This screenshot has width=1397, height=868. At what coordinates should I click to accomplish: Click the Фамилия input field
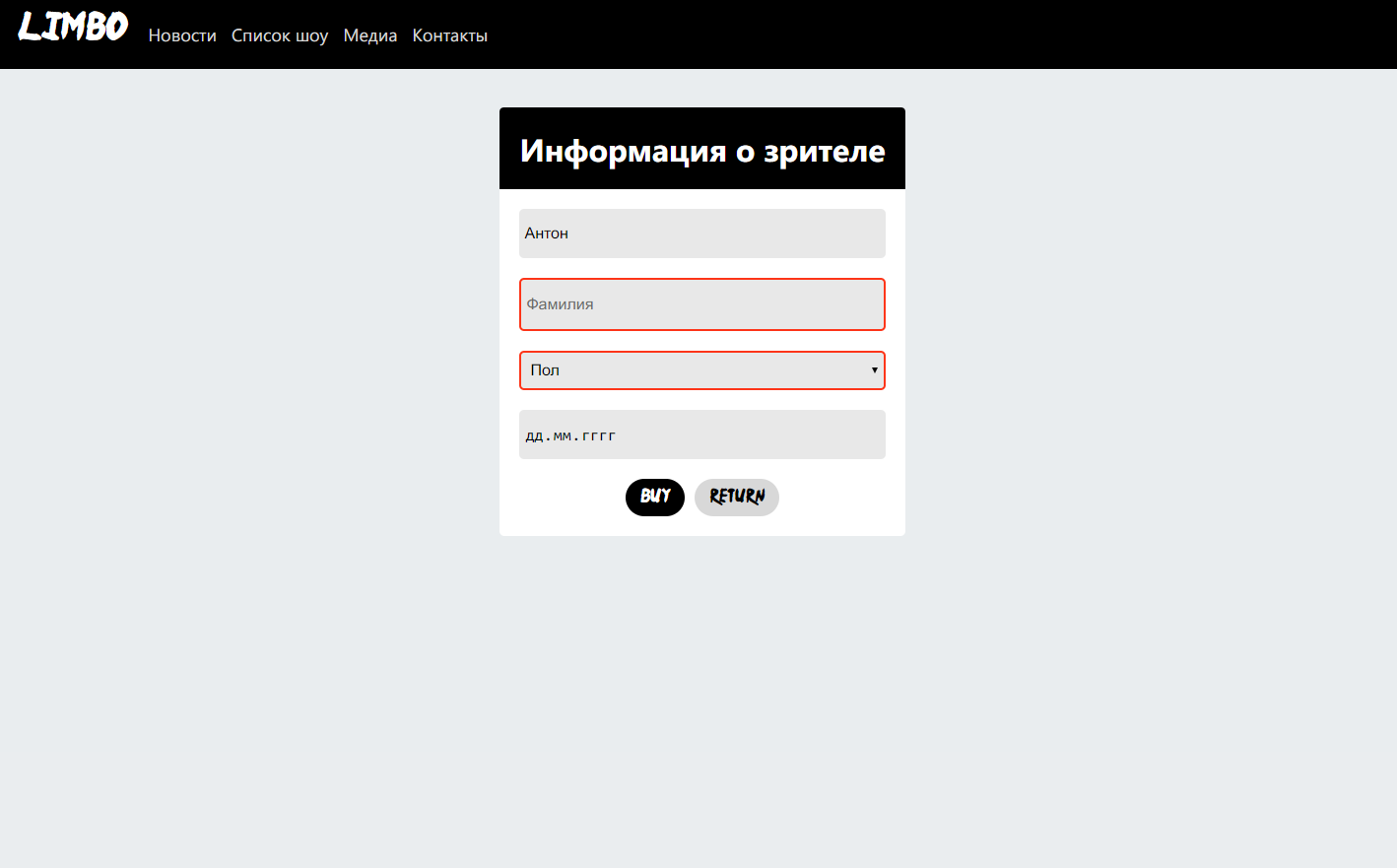[702, 304]
